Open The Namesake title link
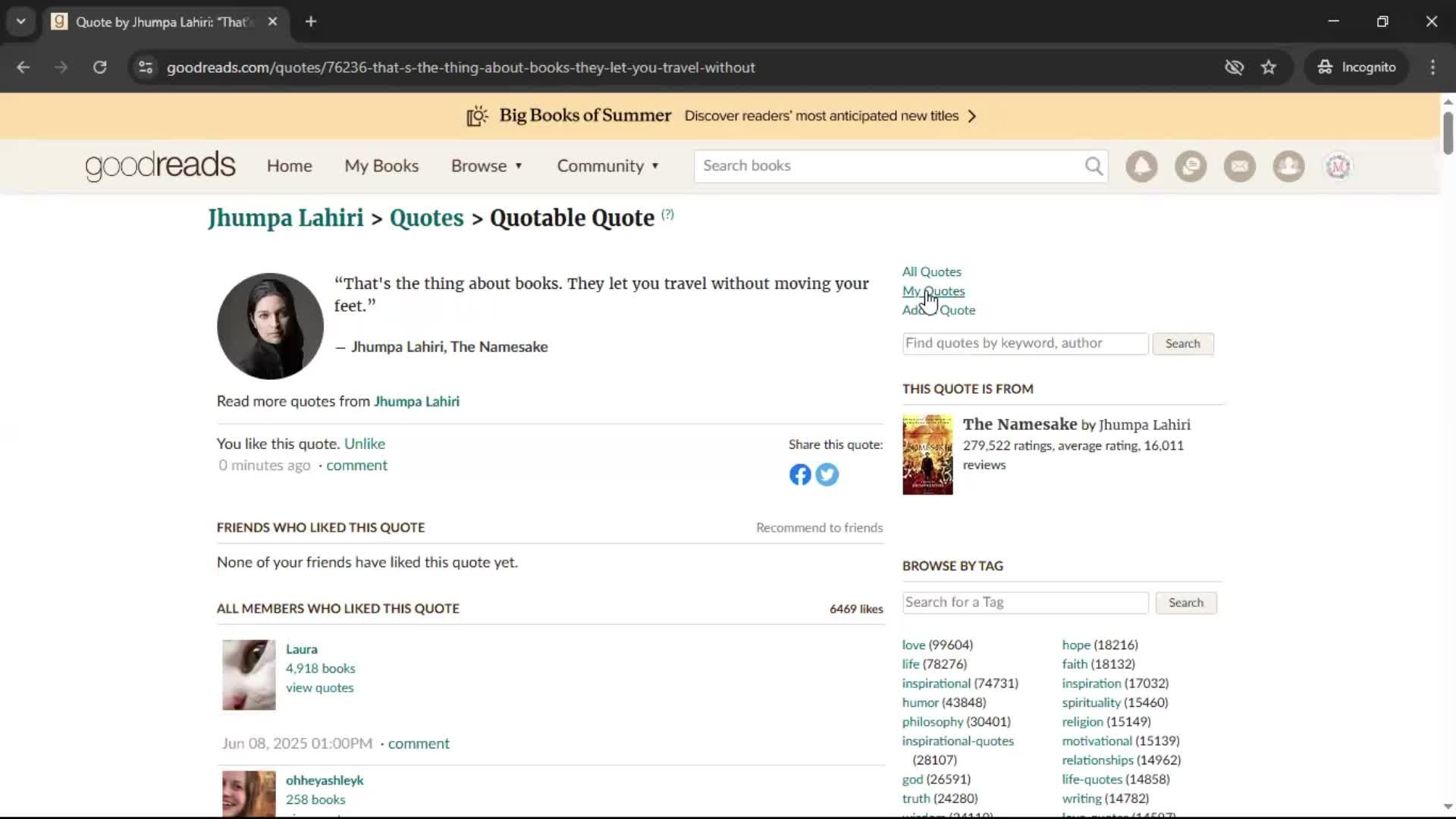Viewport: 1456px width, 819px height. pyautogui.click(x=1020, y=424)
